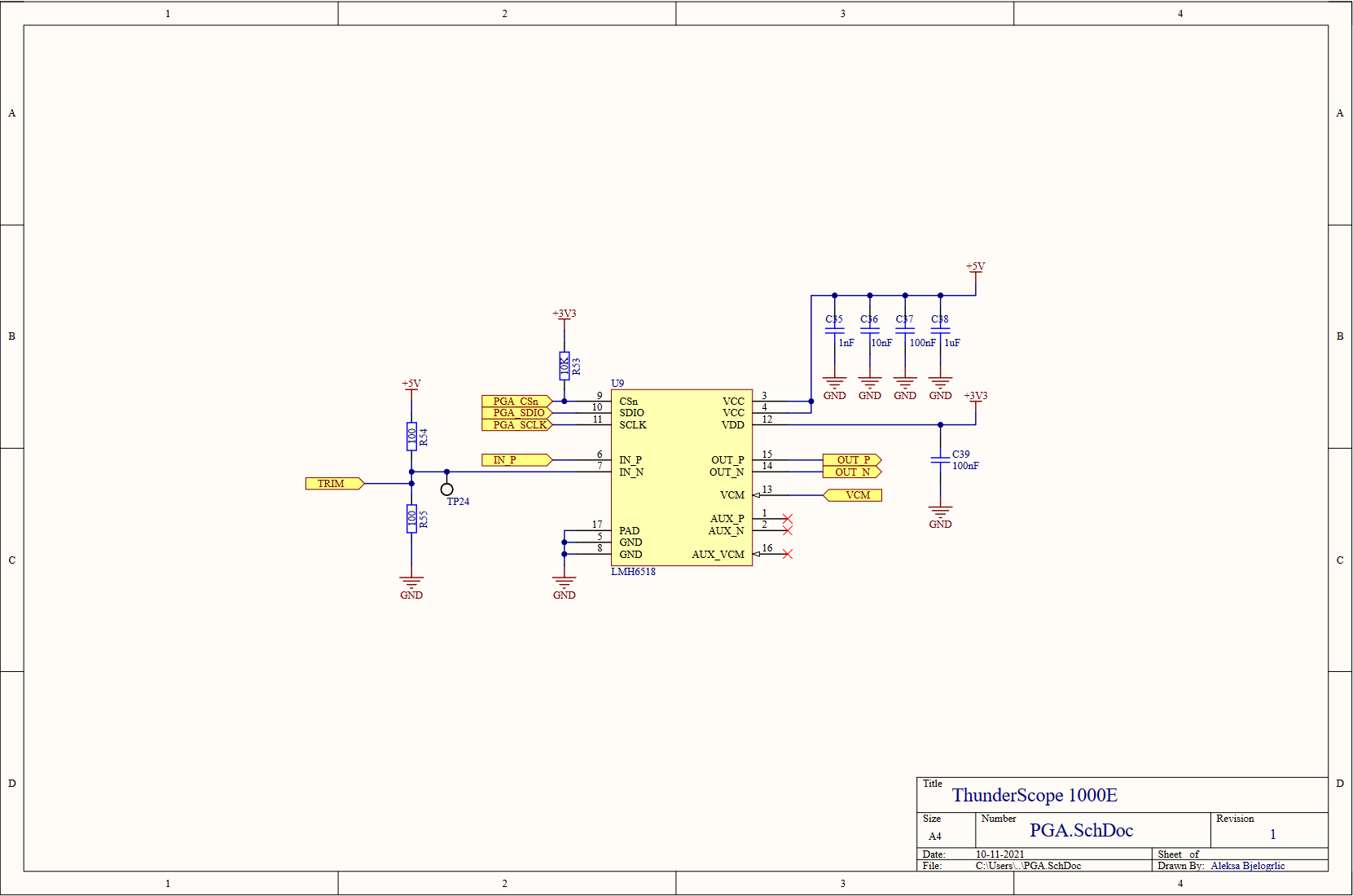Screen dimensions: 1353x896
Task: Select the PGA_SDIO port
Action: 517,413
